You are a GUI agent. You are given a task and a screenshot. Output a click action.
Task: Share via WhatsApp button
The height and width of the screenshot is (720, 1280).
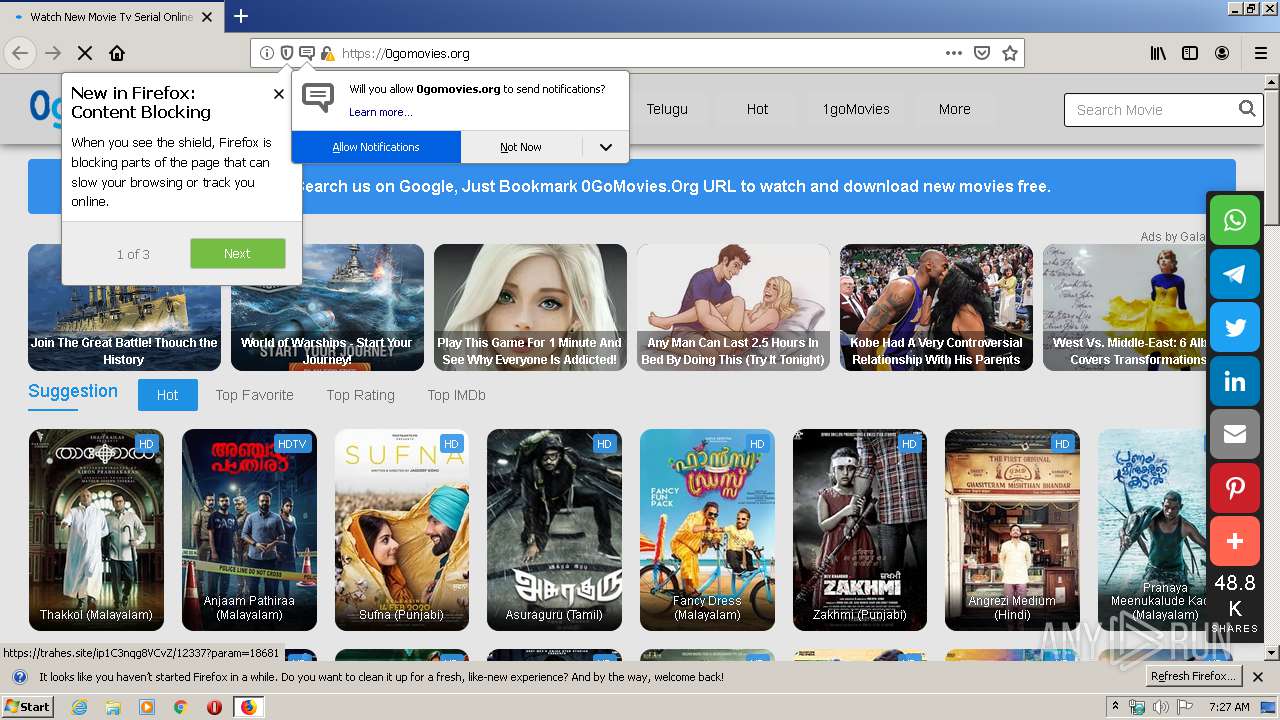(1235, 220)
